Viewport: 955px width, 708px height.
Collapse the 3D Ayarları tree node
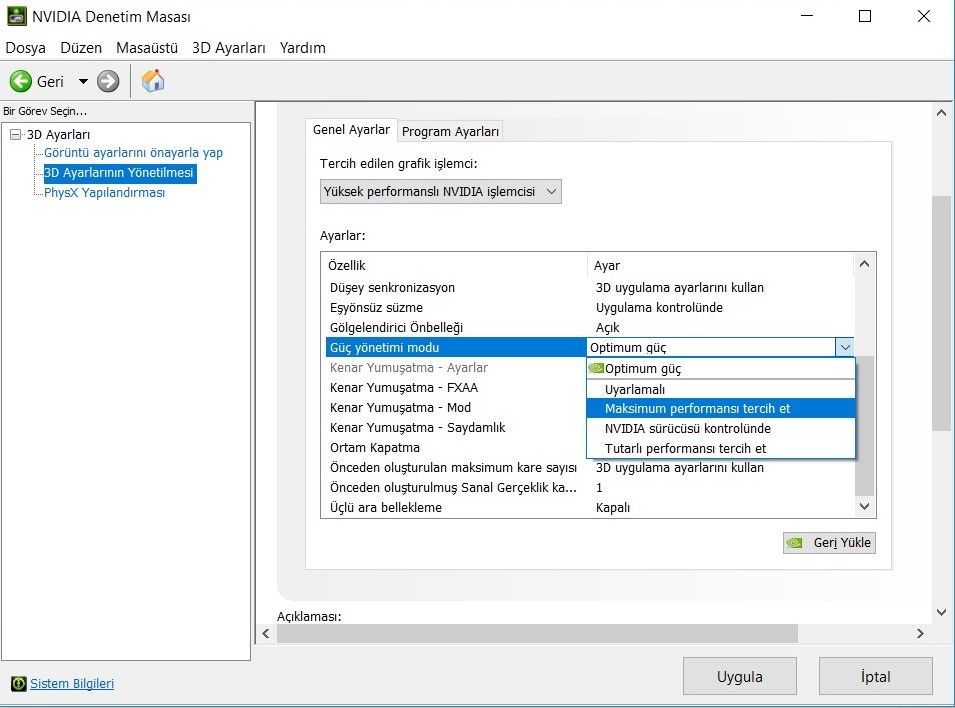coord(16,135)
